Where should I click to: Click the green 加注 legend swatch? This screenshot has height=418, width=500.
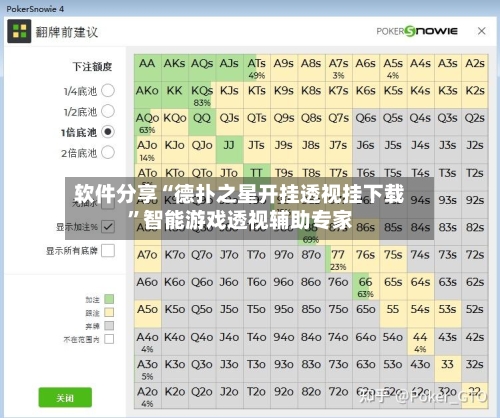click(109, 299)
